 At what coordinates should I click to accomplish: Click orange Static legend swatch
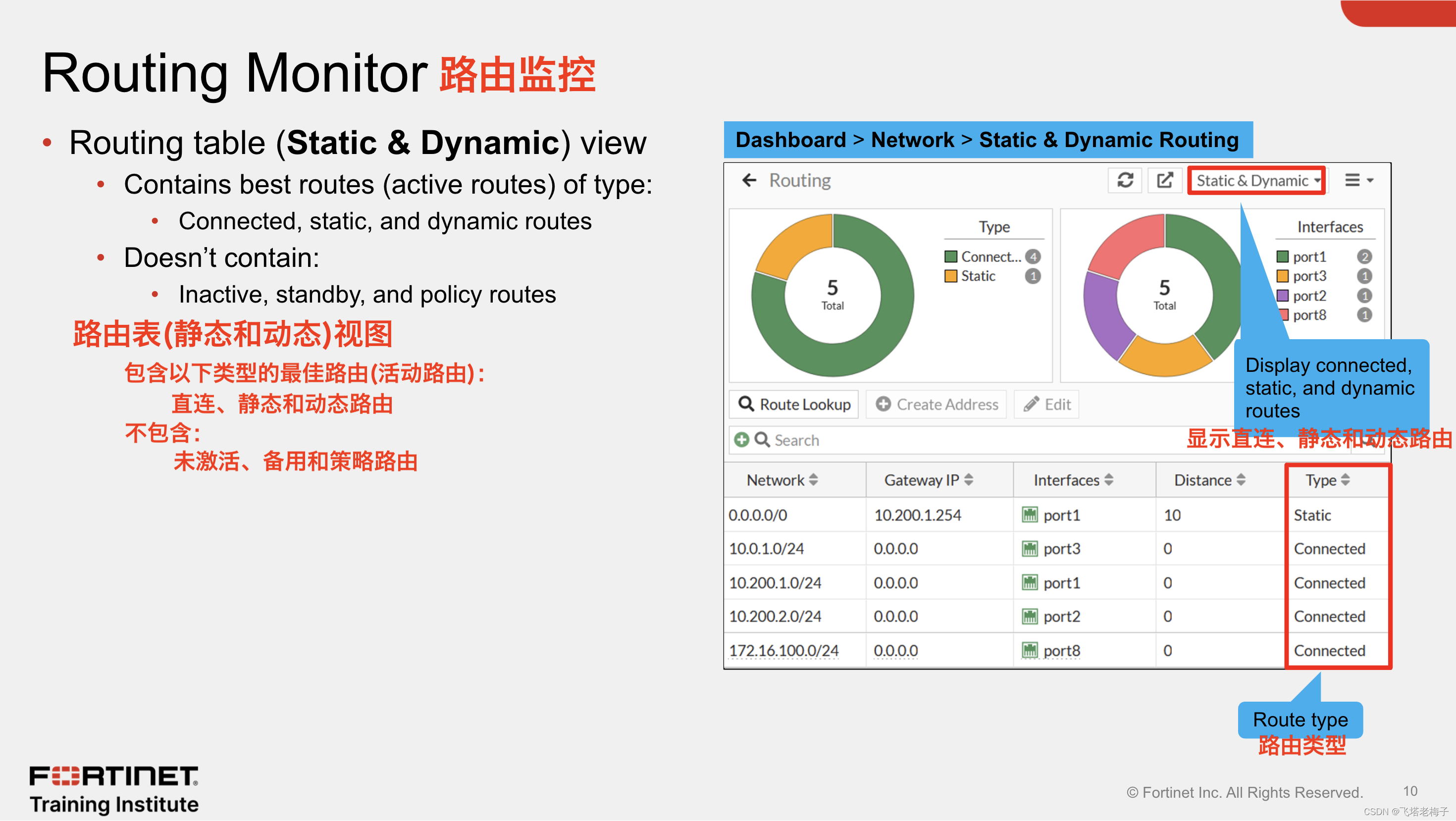[x=951, y=276]
